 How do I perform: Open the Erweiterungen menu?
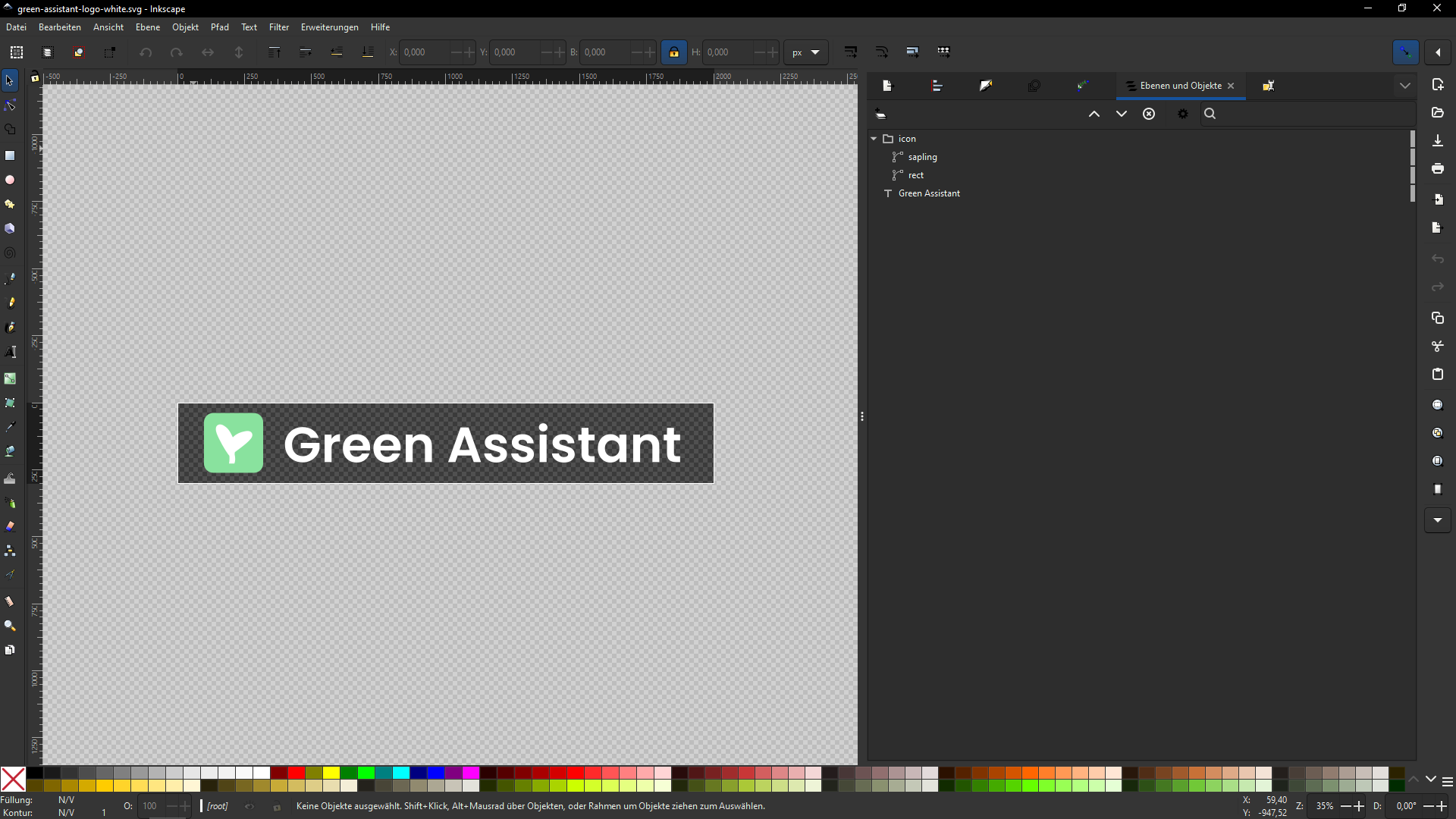(329, 27)
